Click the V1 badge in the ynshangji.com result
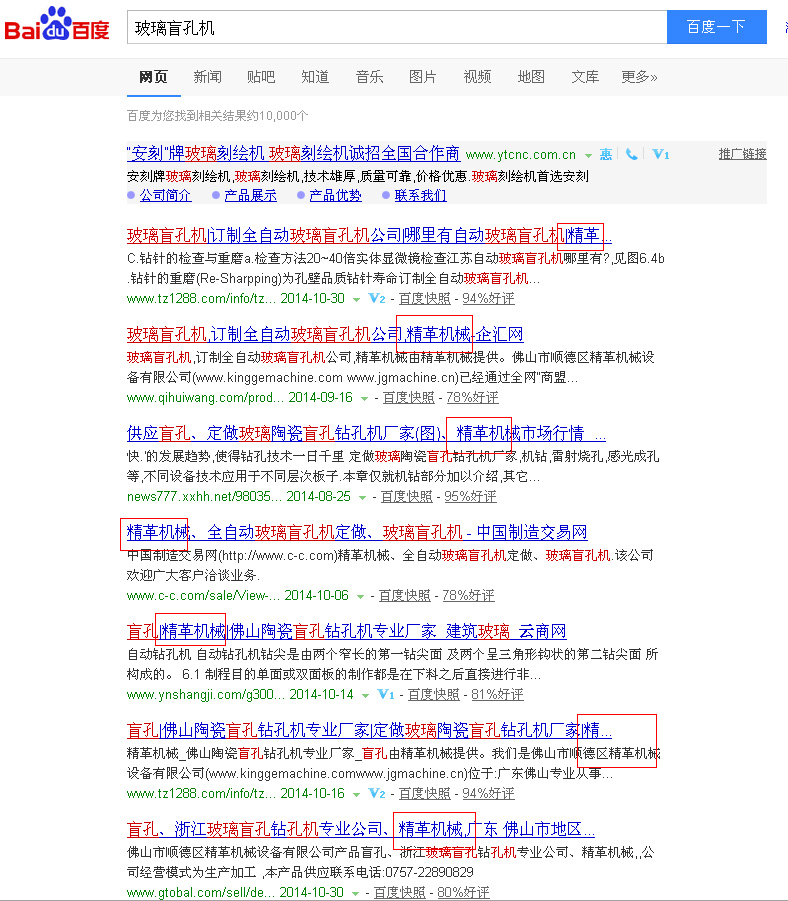The height and width of the screenshot is (901, 788). click(x=386, y=694)
